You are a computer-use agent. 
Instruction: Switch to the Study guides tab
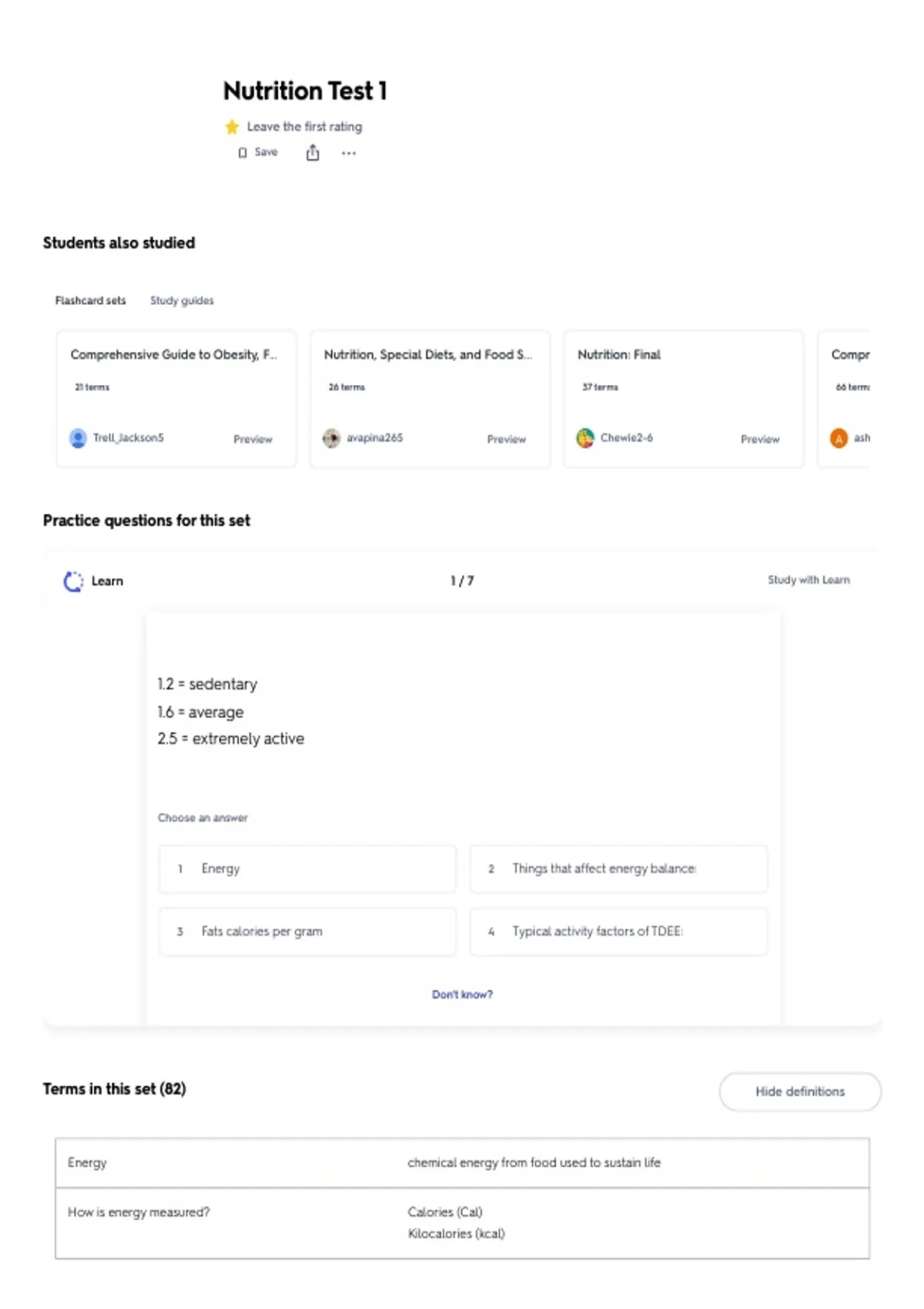(x=182, y=300)
